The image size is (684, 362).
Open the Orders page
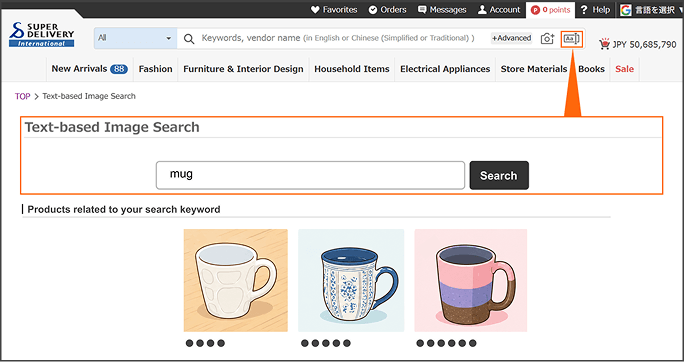[387, 10]
